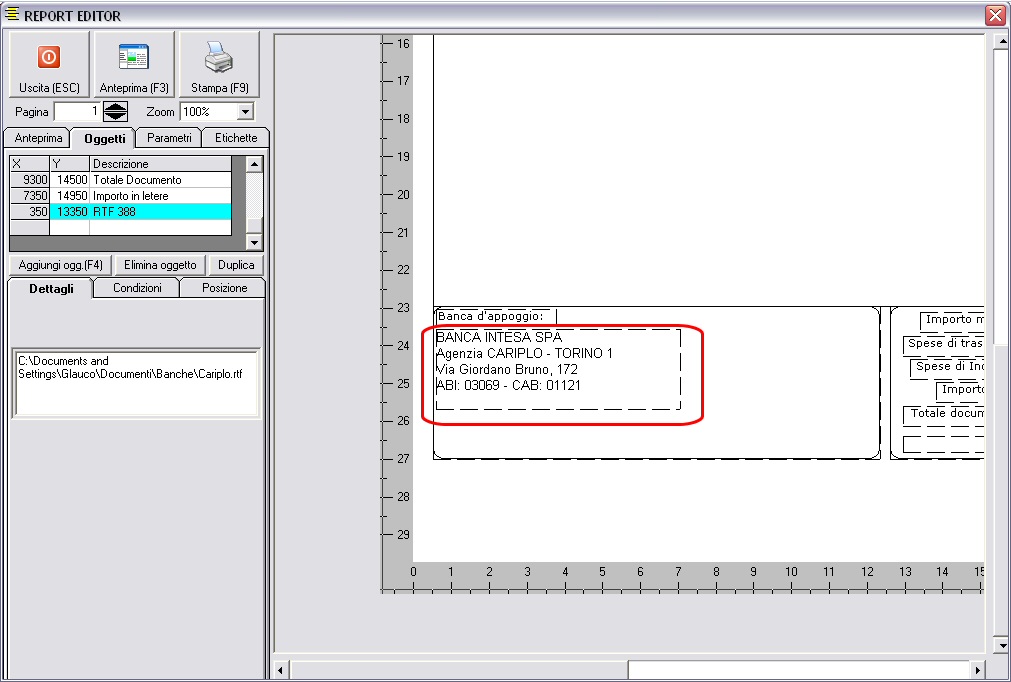
Task: Click the Y value 13350 cell
Action: point(70,211)
